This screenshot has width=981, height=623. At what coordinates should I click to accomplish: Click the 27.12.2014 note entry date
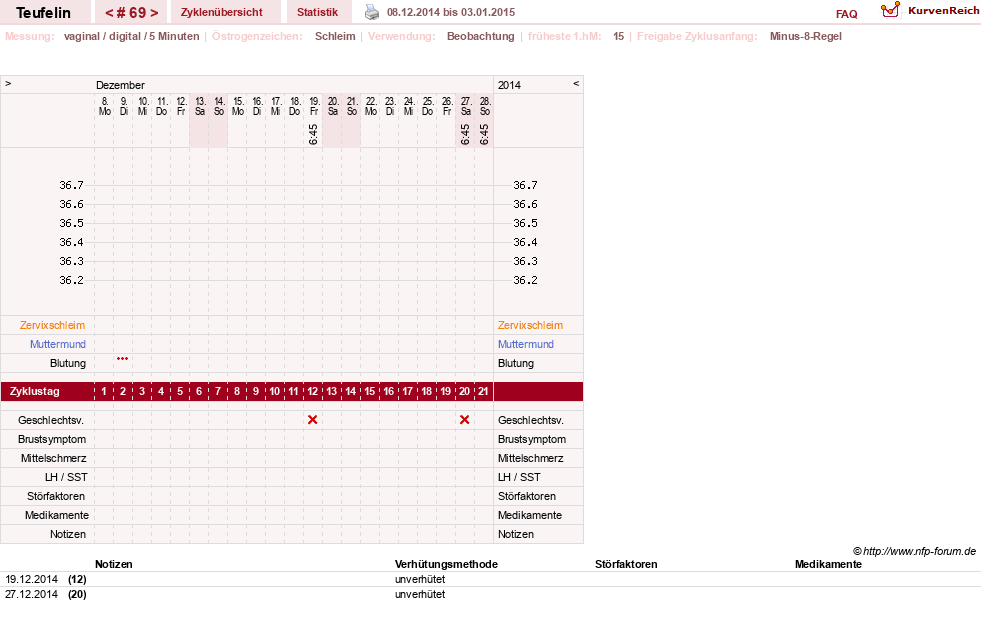click(31, 594)
